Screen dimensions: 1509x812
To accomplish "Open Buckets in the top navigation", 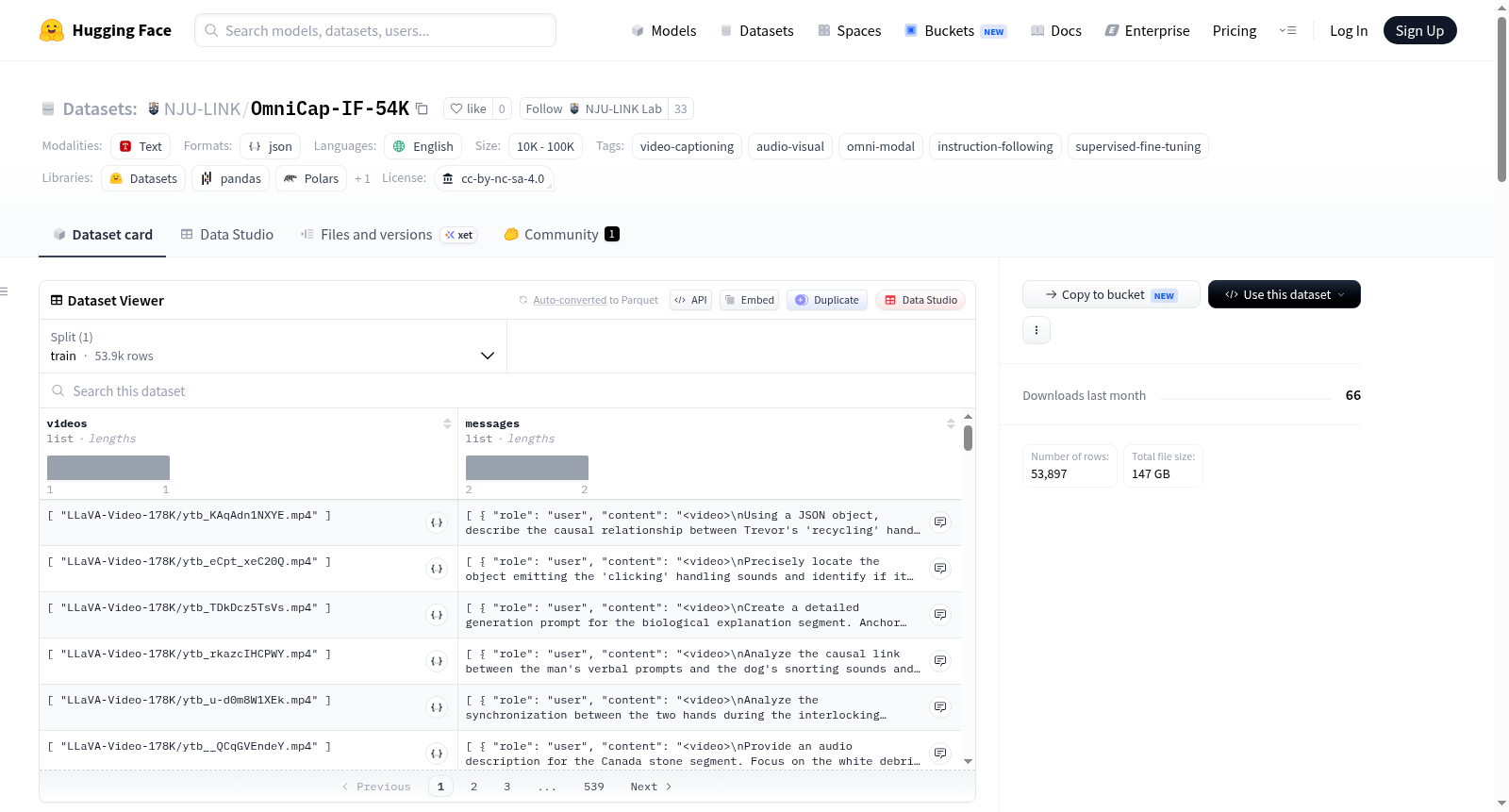I will [x=955, y=30].
